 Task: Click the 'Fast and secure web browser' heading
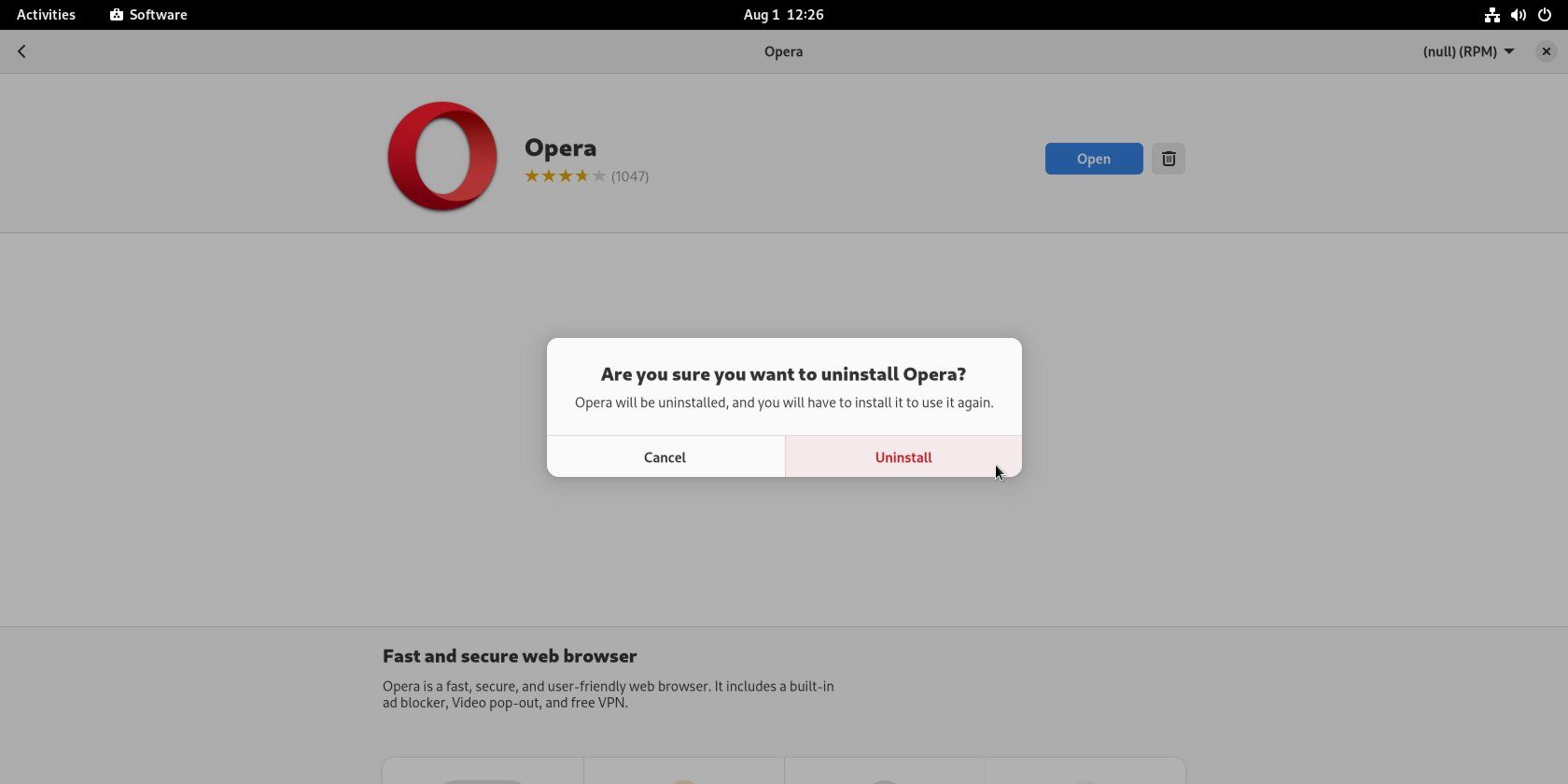pos(510,656)
